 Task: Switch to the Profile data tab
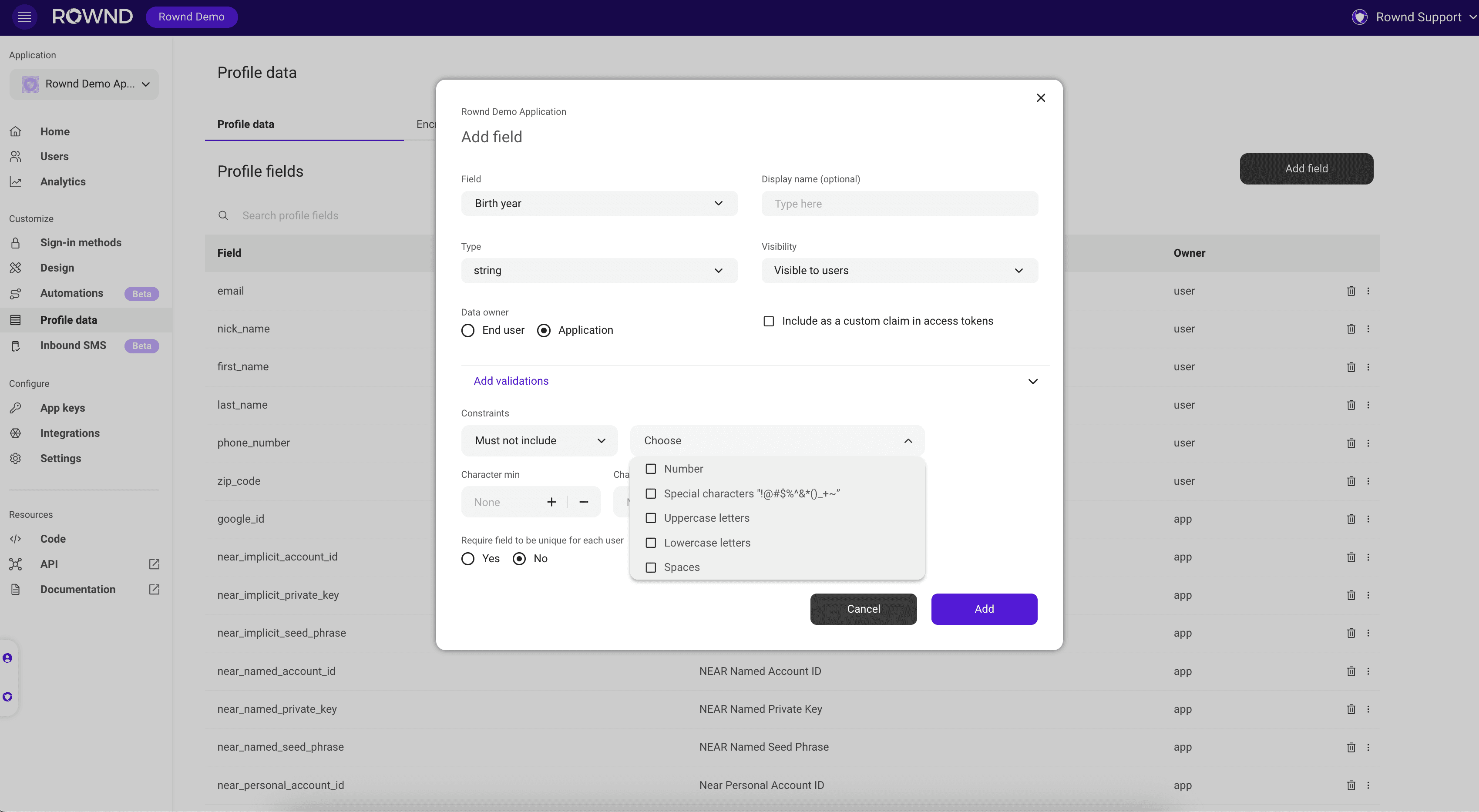coord(246,124)
